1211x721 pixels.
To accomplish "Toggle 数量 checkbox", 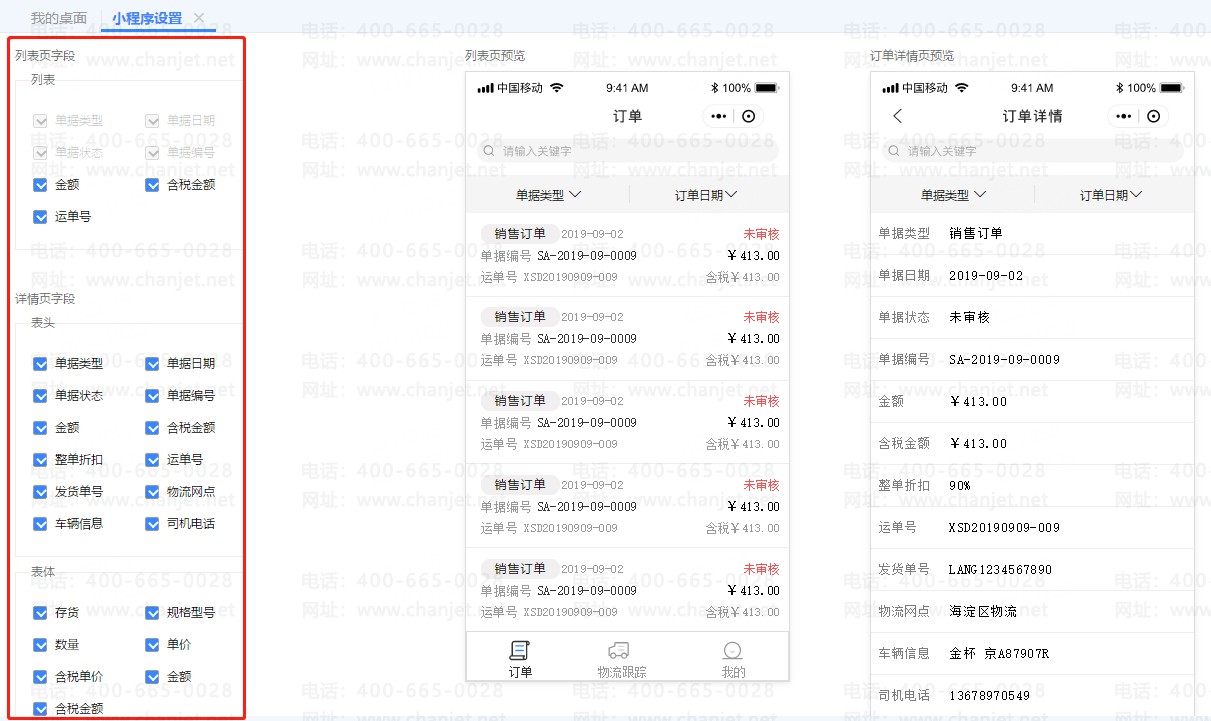I will pos(41,645).
